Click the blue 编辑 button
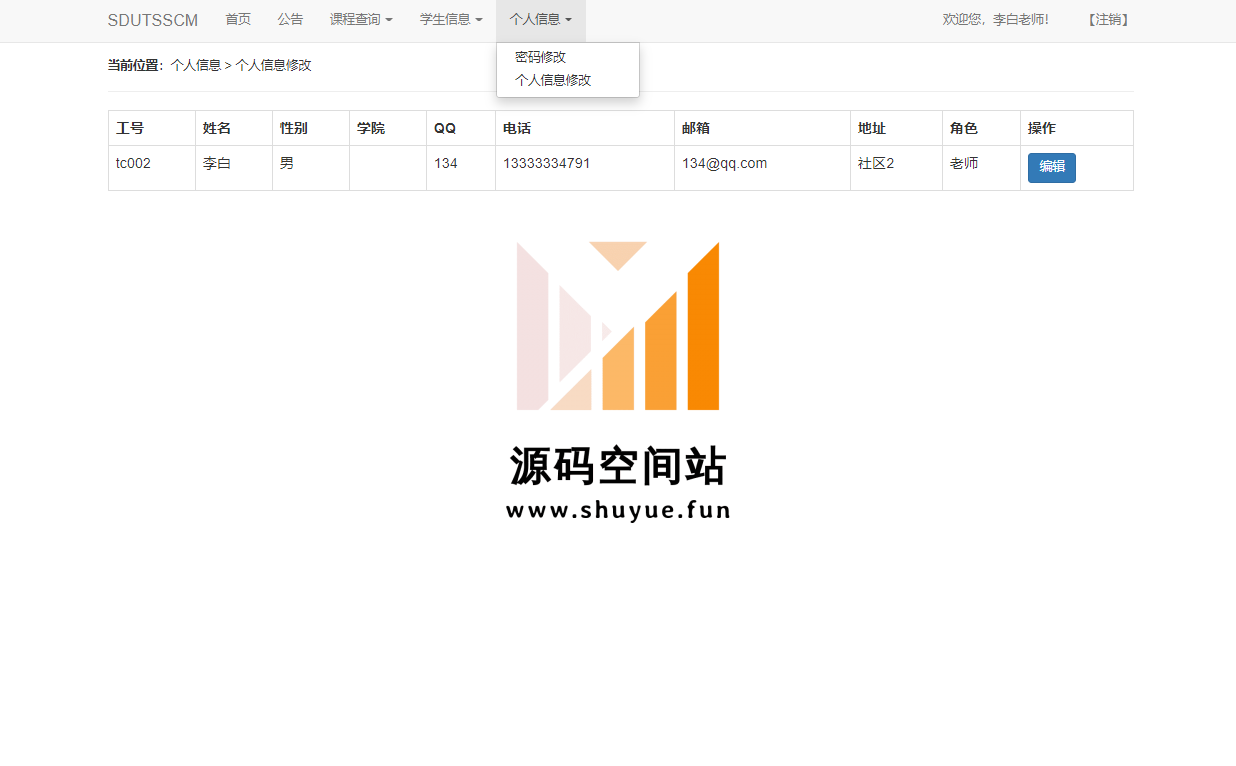Image resolution: width=1236 pixels, height=766 pixels. 1052,167
